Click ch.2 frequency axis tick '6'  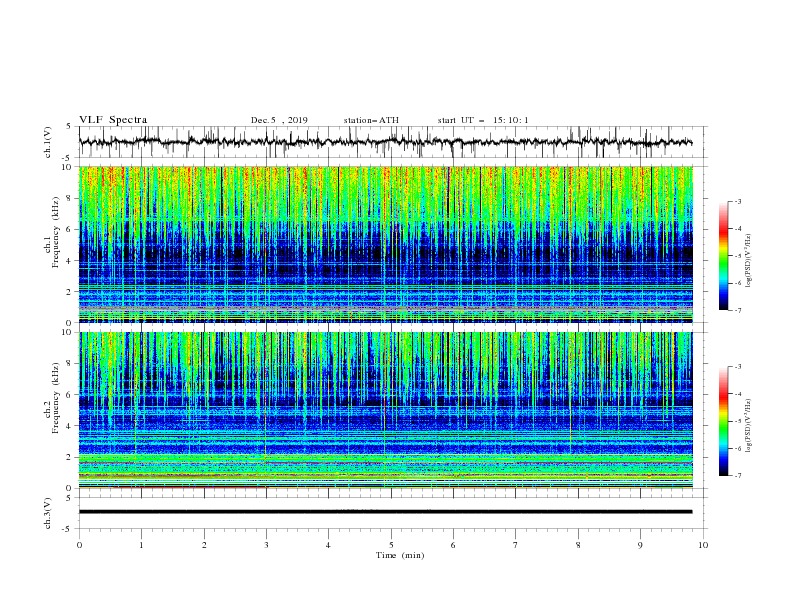(x=71, y=395)
